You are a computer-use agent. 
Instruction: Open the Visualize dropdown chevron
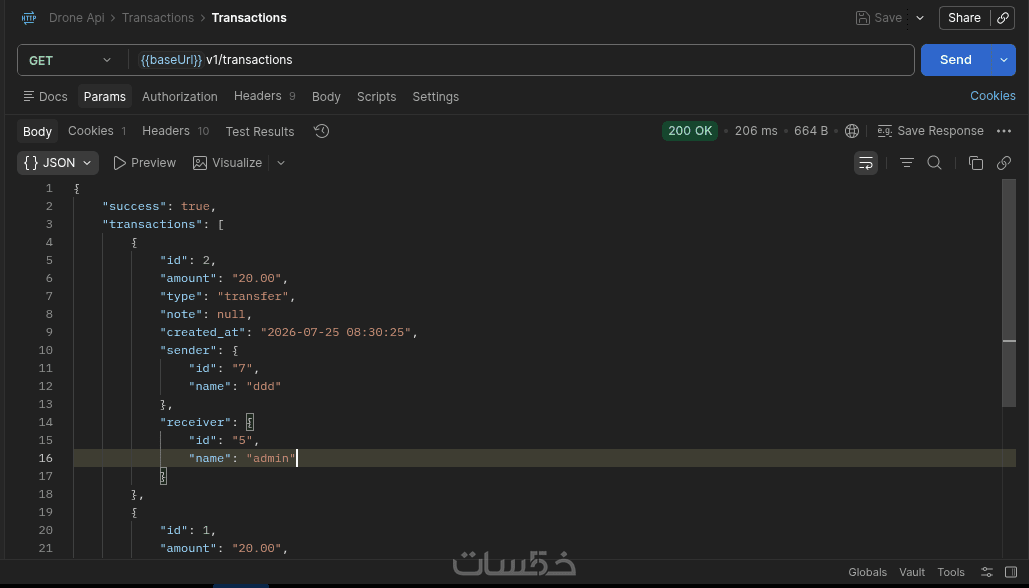[x=281, y=163]
